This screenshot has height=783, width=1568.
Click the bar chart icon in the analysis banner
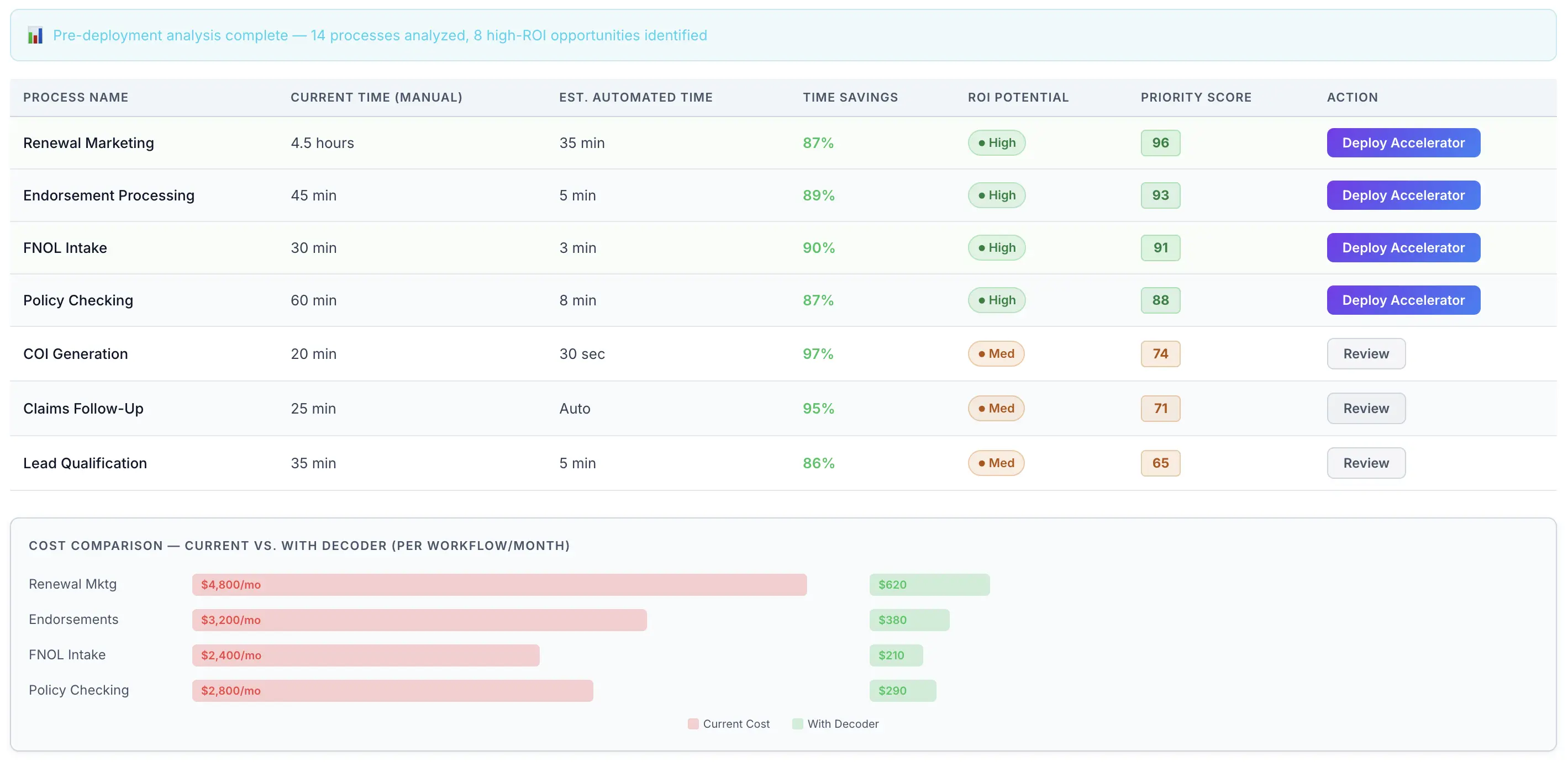(36, 35)
